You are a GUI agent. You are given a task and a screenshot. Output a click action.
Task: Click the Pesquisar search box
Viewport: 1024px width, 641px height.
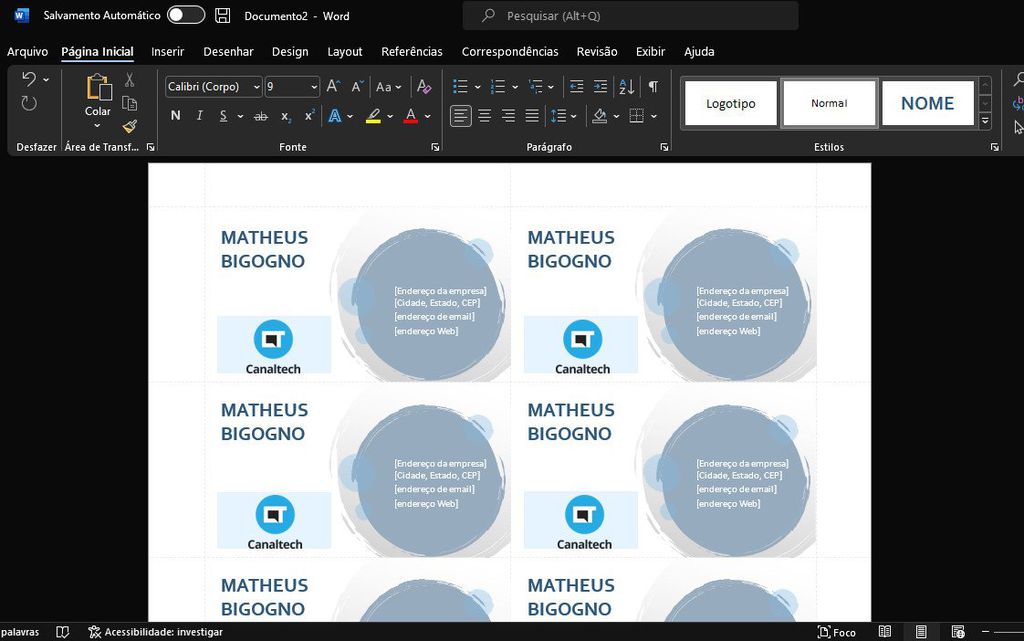630,16
